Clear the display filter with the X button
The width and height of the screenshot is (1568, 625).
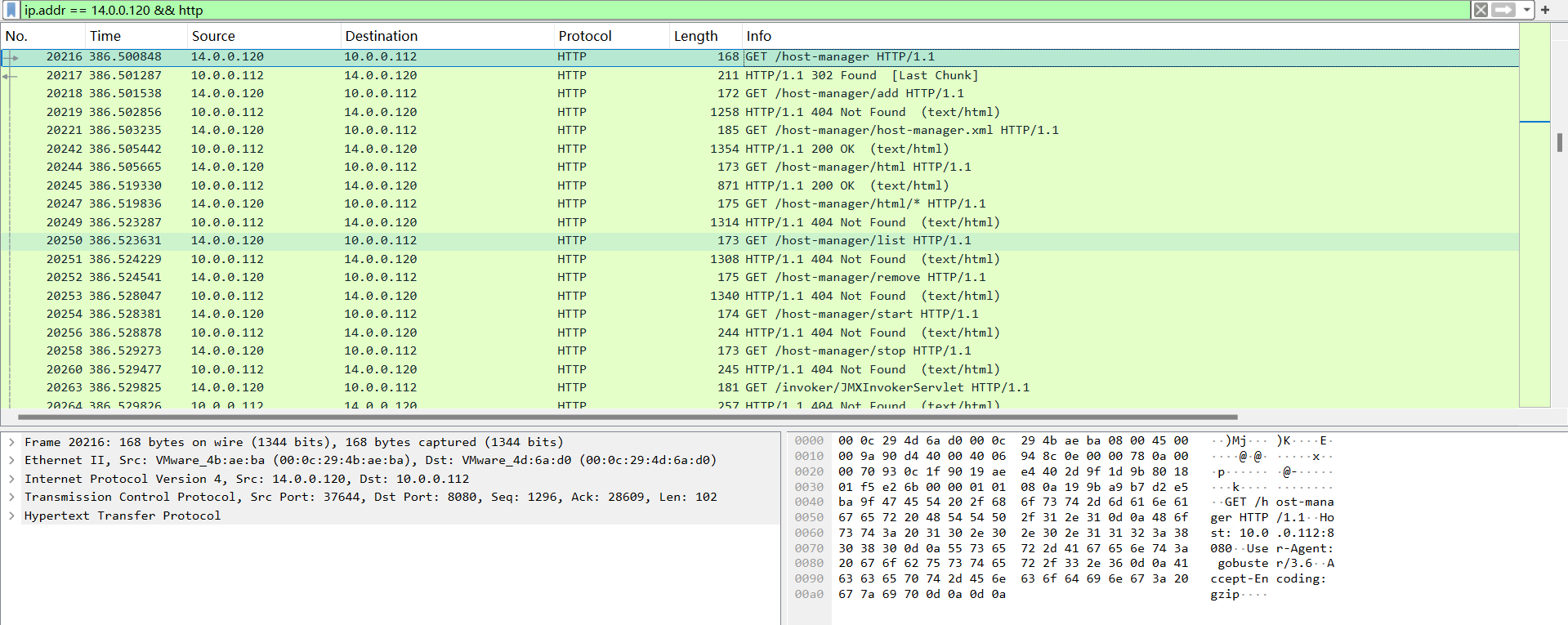pos(1480,10)
